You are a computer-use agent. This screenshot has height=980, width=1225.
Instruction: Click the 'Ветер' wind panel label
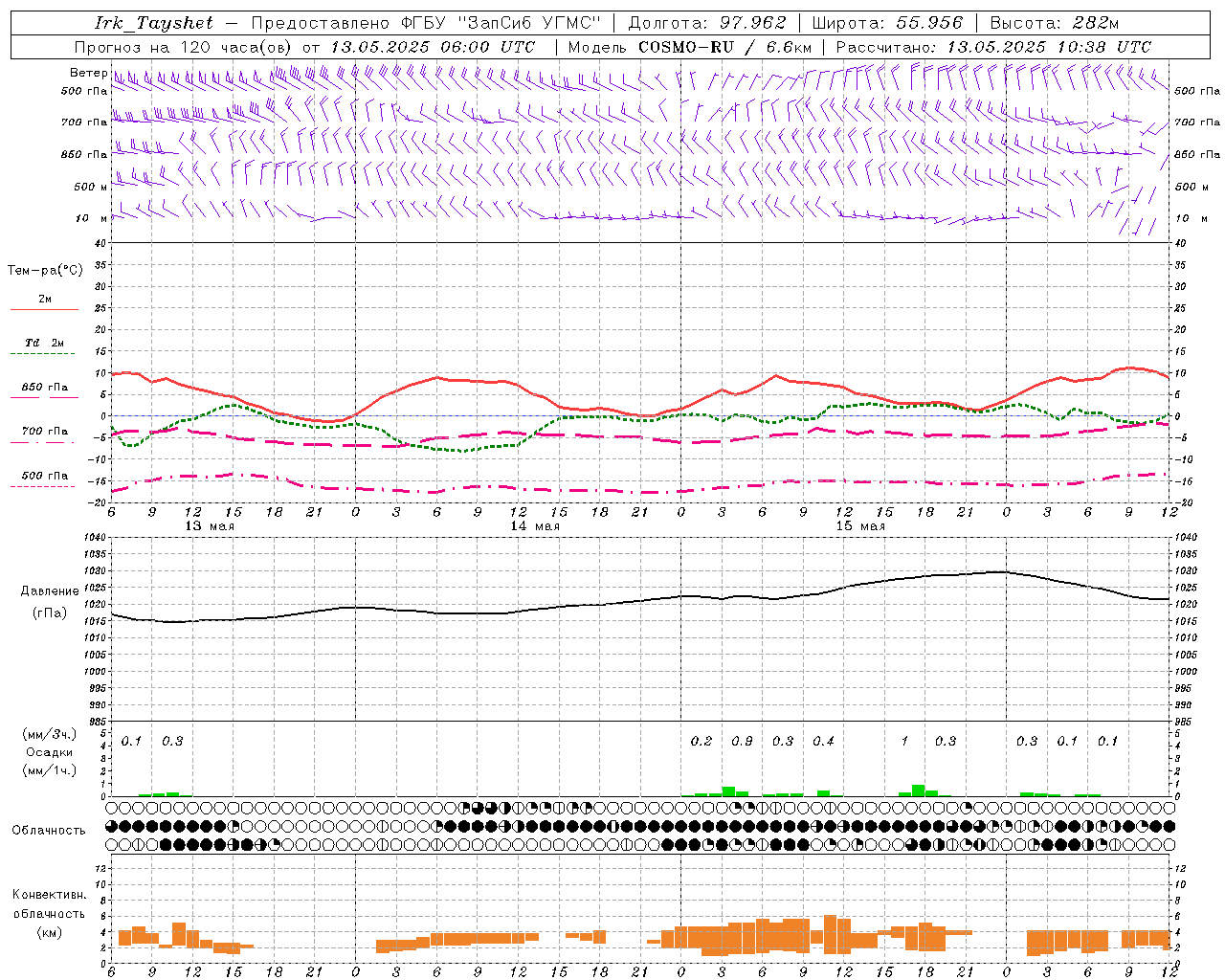click(88, 73)
